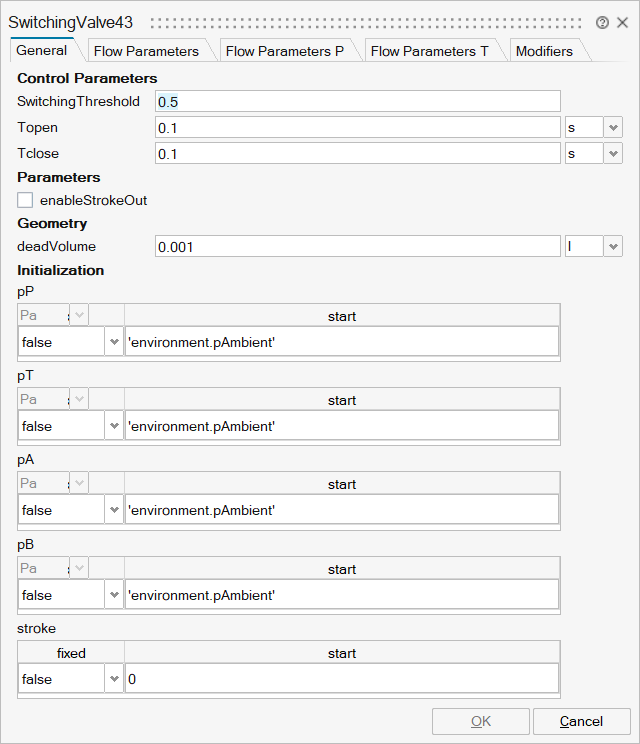Expand the deadVolume unit dropdown
The height and width of the screenshot is (744, 640).
click(x=613, y=246)
